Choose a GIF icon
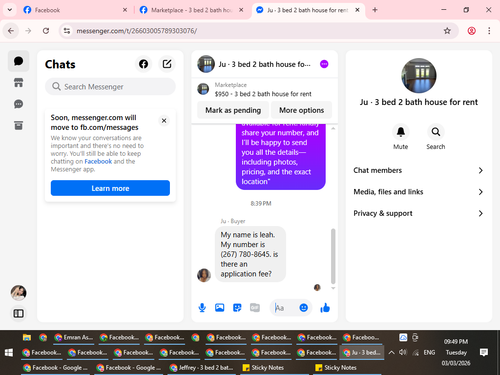The height and width of the screenshot is (375, 500). click(255, 308)
